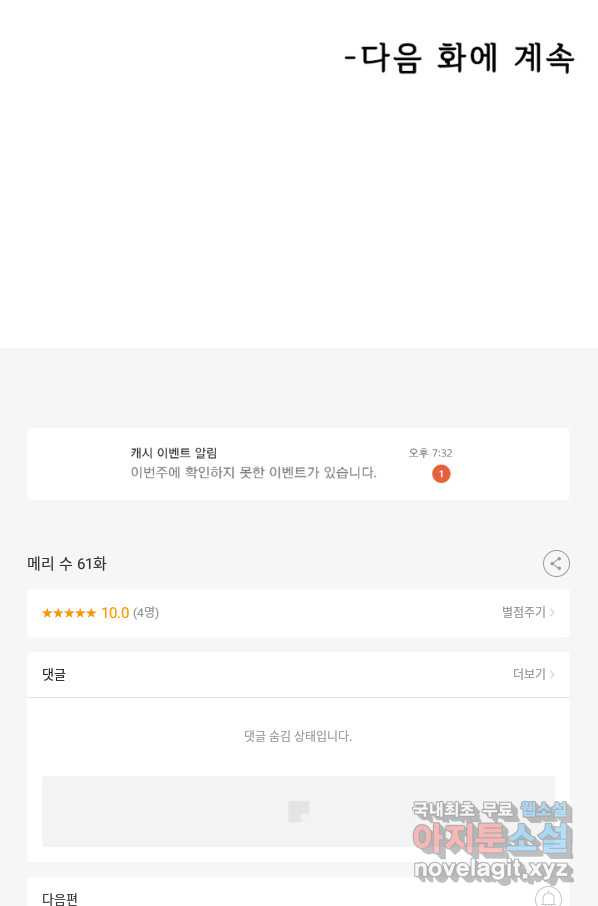Click the 댓글 숨김 상태입니다 notice

(298, 736)
